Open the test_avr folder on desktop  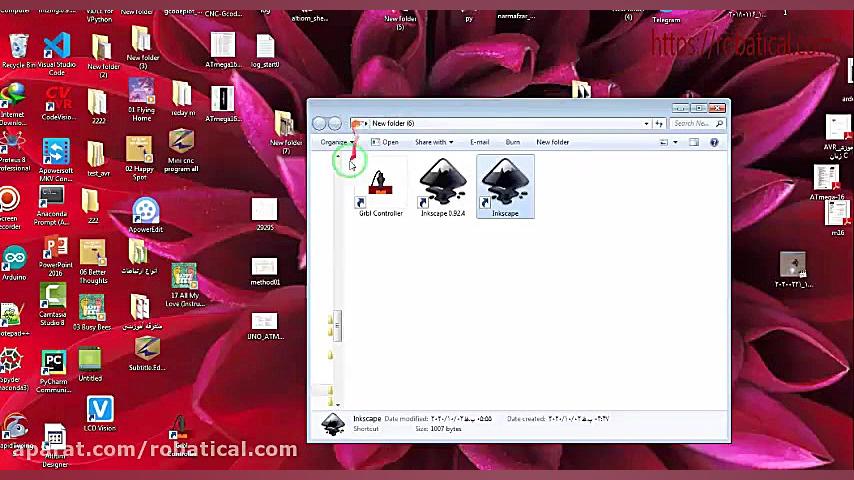[x=98, y=159]
